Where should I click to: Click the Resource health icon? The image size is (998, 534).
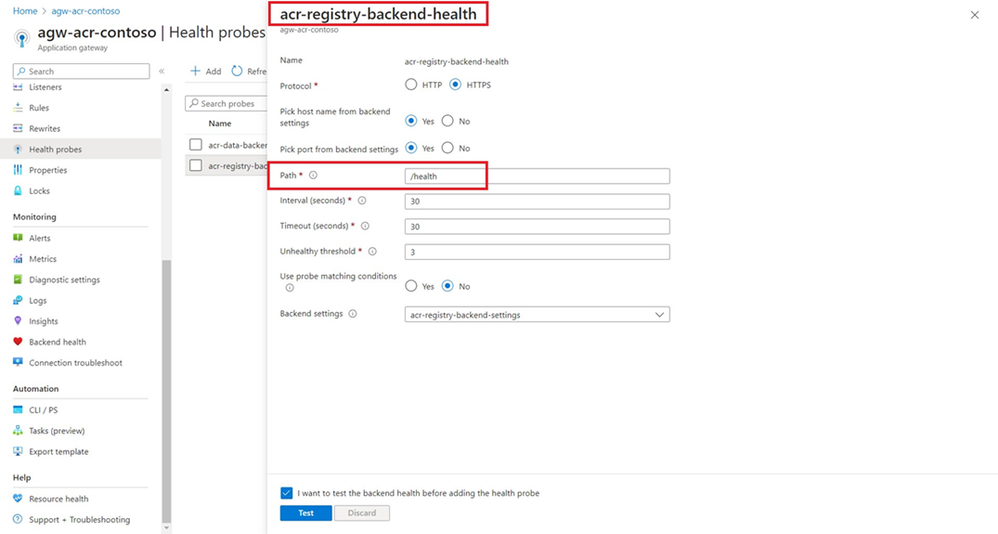(18, 498)
